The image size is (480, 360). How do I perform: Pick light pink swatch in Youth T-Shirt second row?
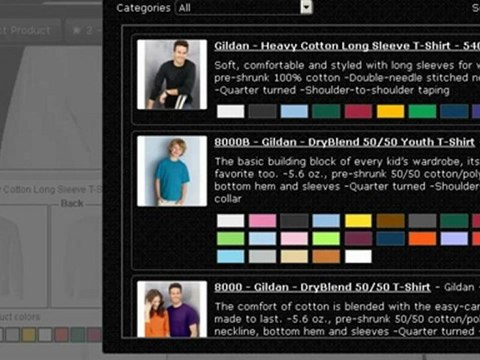pyautogui.click(x=294, y=239)
